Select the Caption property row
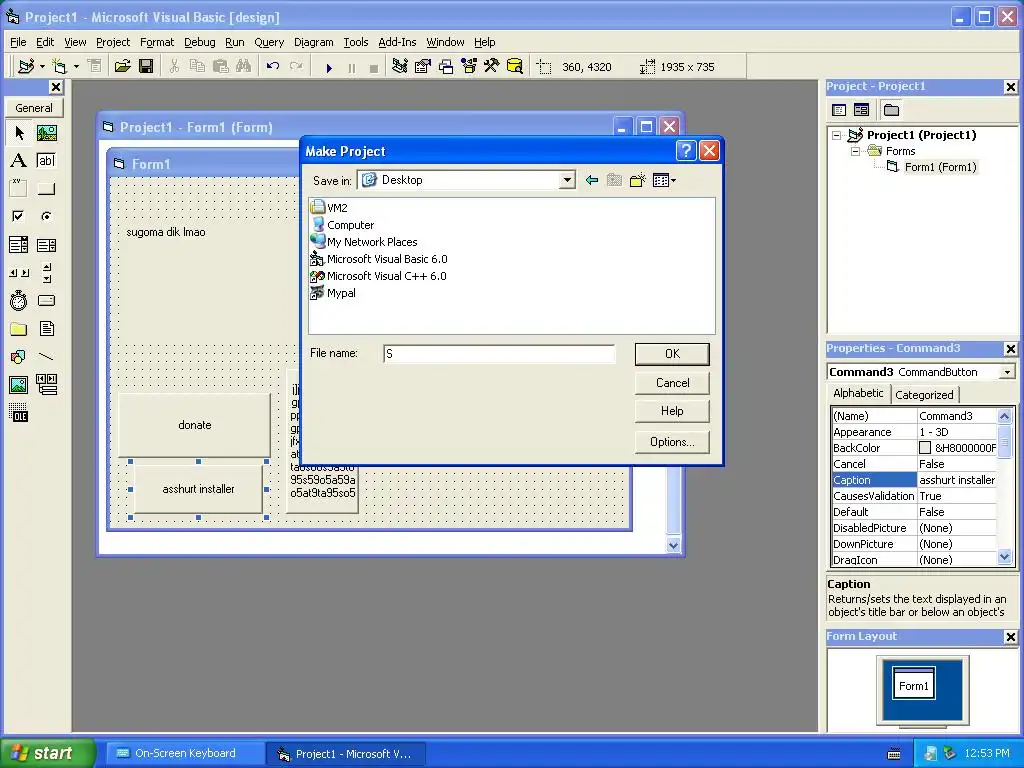Screen dimensions: 1024x768 click(x=914, y=480)
